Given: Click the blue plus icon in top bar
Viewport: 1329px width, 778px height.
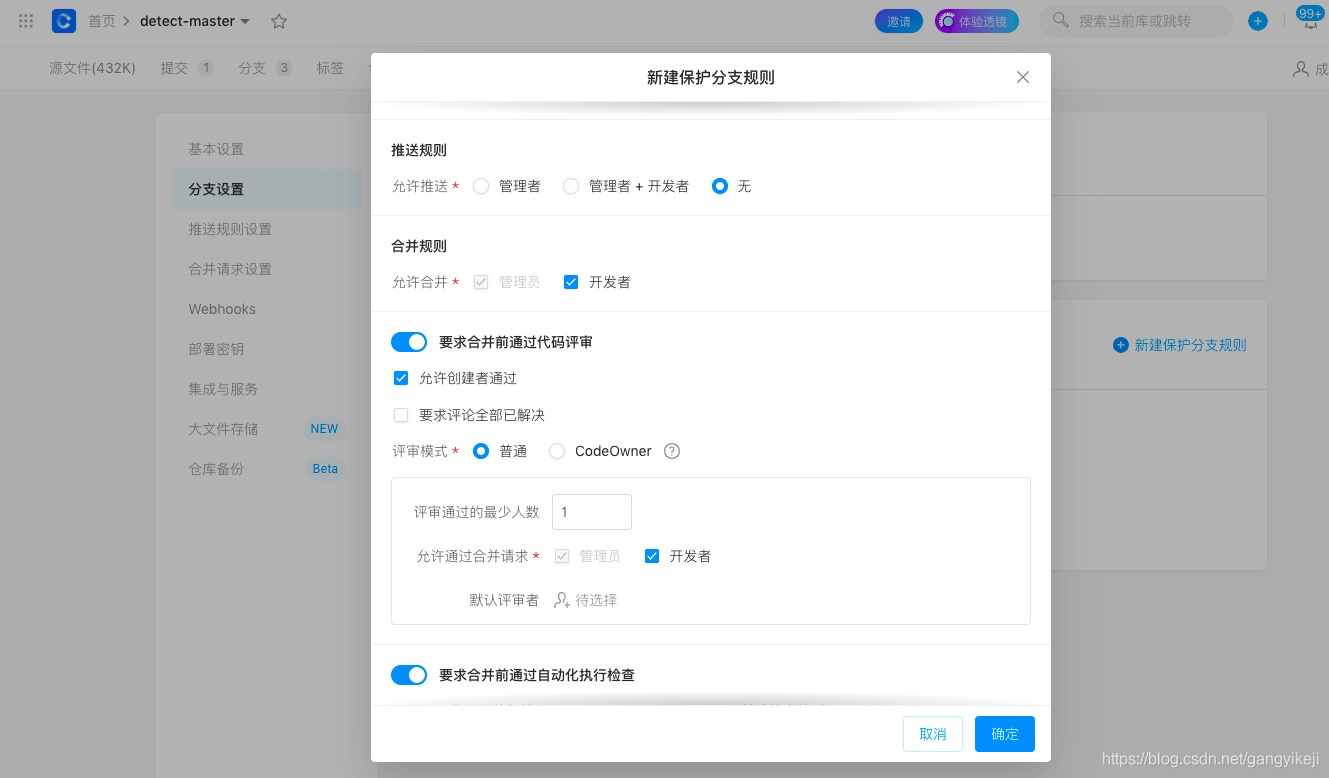Looking at the screenshot, I should [x=1257, y=20].
